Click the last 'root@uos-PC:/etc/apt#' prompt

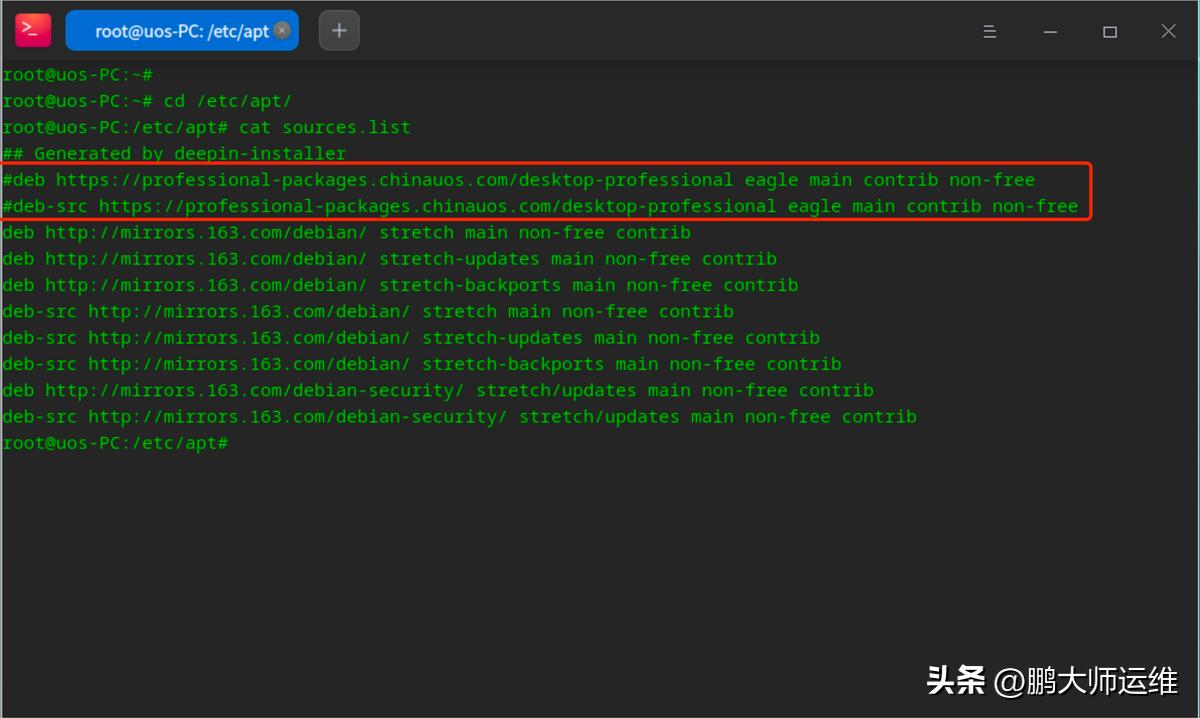coord(115,443)
